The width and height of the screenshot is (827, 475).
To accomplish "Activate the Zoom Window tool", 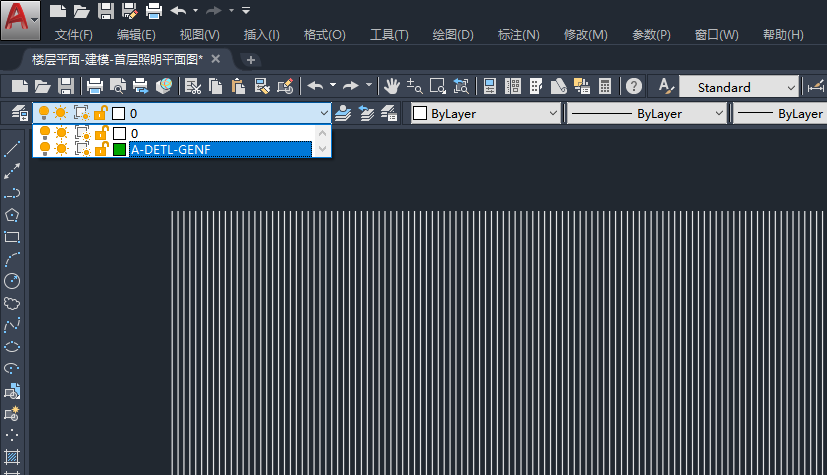I will tap(437, 86).
